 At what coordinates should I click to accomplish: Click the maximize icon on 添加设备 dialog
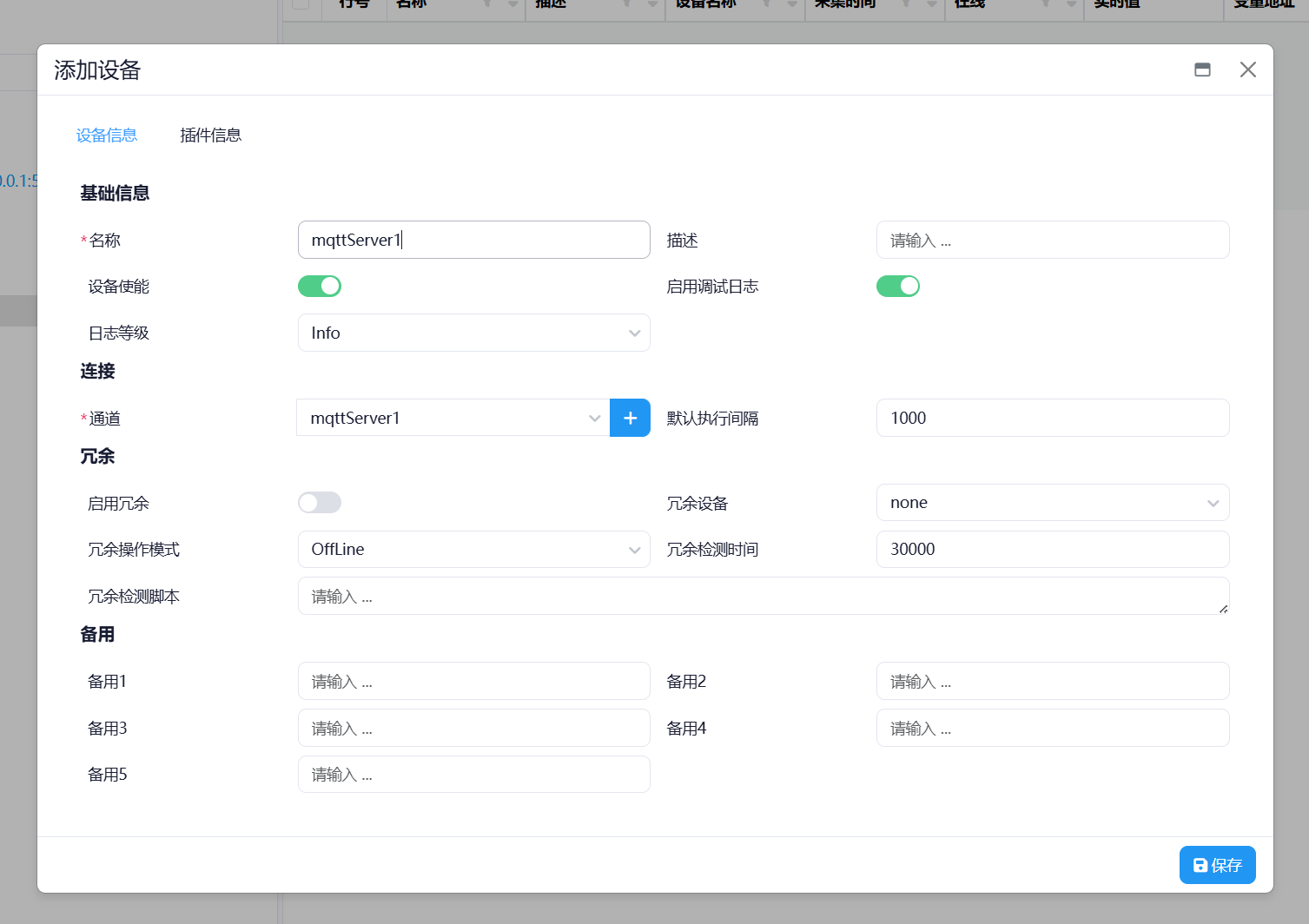[x=1202, y=69]
